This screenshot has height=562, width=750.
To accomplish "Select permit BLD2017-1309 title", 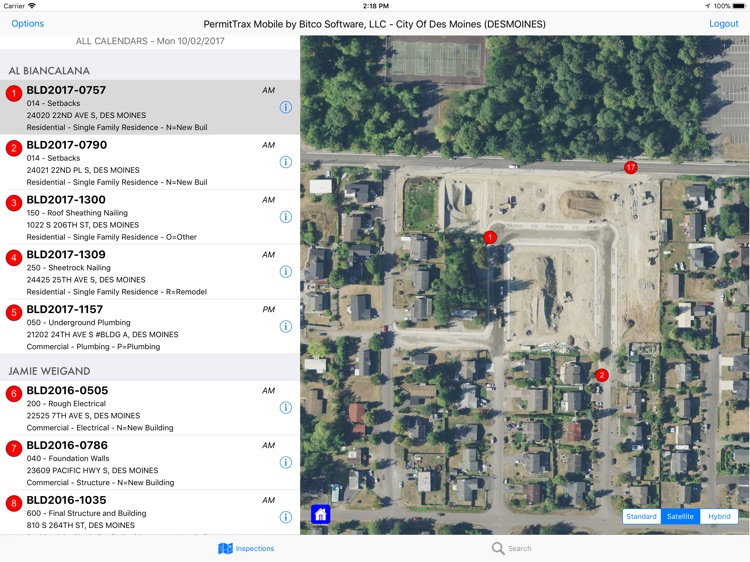I will pyautogui.click(x=66, y=254).
